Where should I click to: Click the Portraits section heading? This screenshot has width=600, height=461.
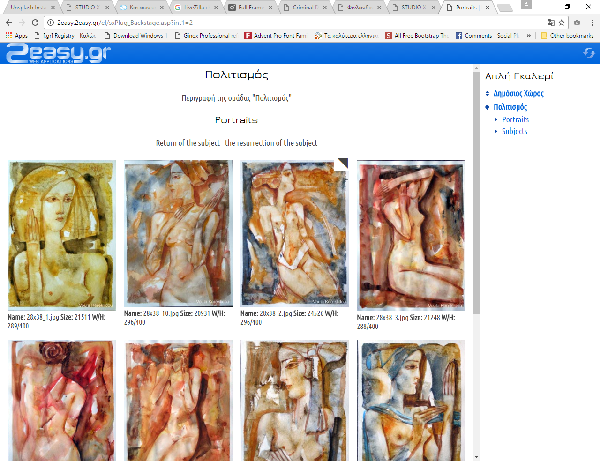tap(236, 120)
